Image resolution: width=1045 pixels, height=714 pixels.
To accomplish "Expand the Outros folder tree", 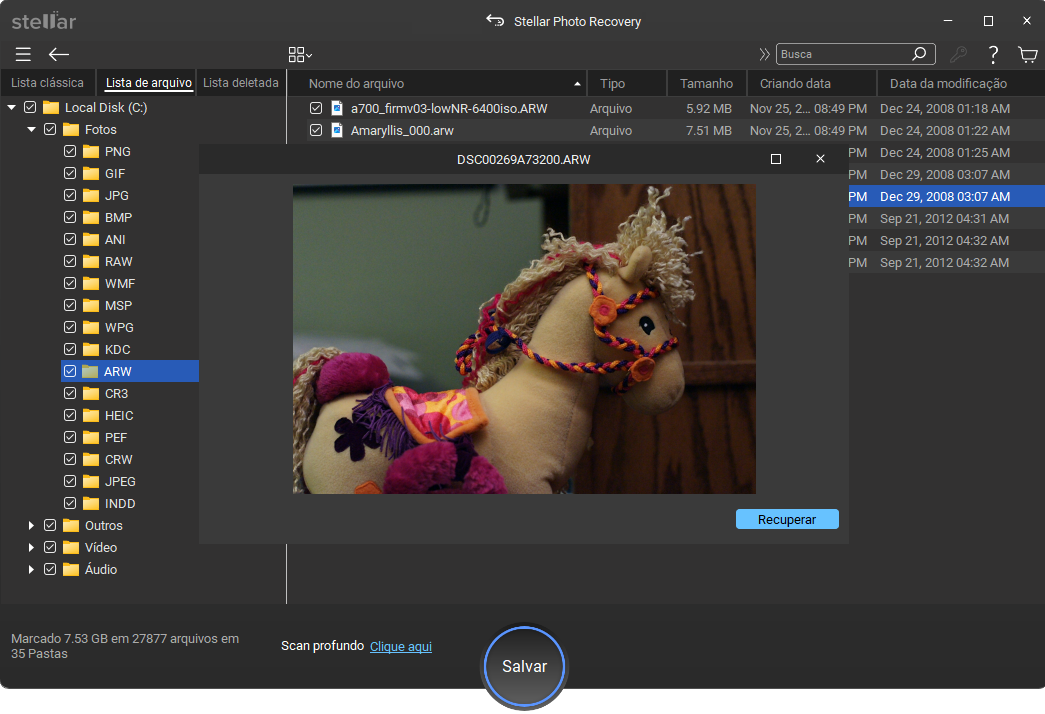I will click(32, 526).
